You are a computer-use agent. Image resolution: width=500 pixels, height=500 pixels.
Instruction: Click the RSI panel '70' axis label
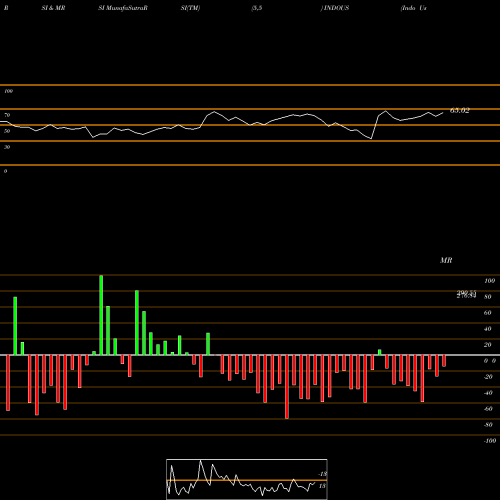[7, 115]
